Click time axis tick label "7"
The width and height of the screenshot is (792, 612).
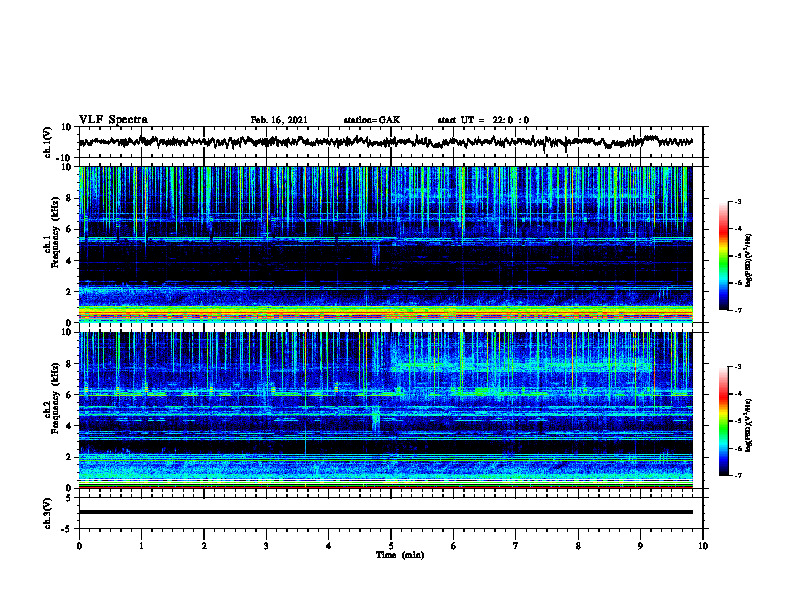tap(516, 546)
